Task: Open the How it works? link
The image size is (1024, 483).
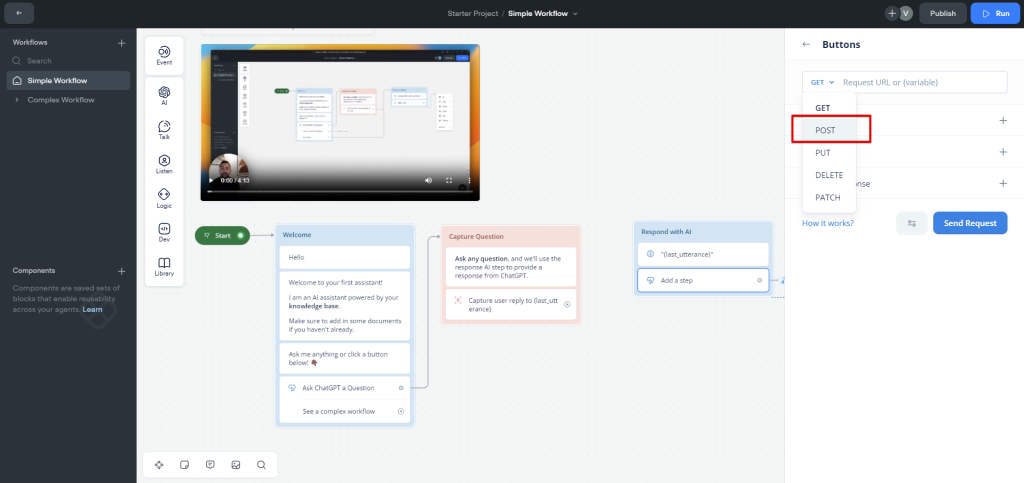Action: point(827,223)
